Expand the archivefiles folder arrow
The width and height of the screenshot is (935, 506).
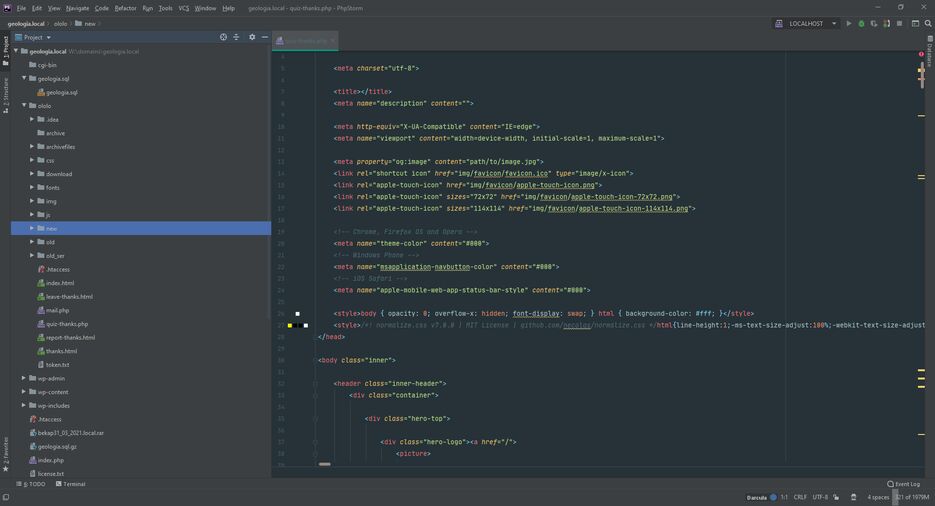(32, 147)
